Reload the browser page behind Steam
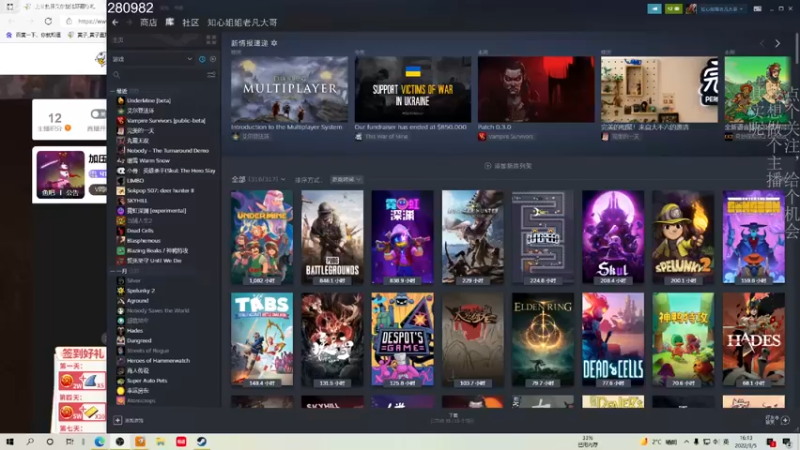Screen dimensions: 800x450 pos(48,21)
